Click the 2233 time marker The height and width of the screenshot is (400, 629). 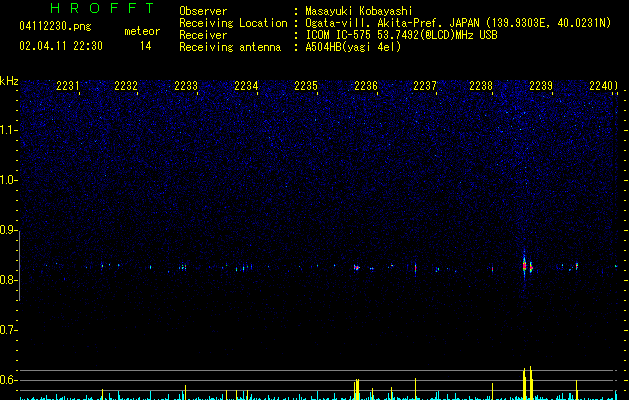point(186,86)
